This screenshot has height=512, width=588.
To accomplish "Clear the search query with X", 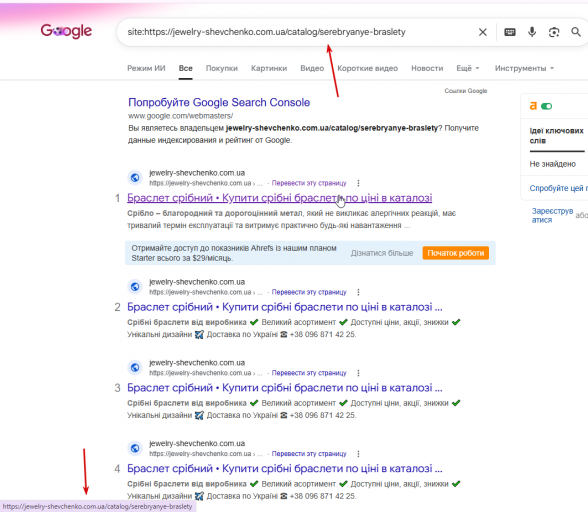I will click(x=483, y=32).
